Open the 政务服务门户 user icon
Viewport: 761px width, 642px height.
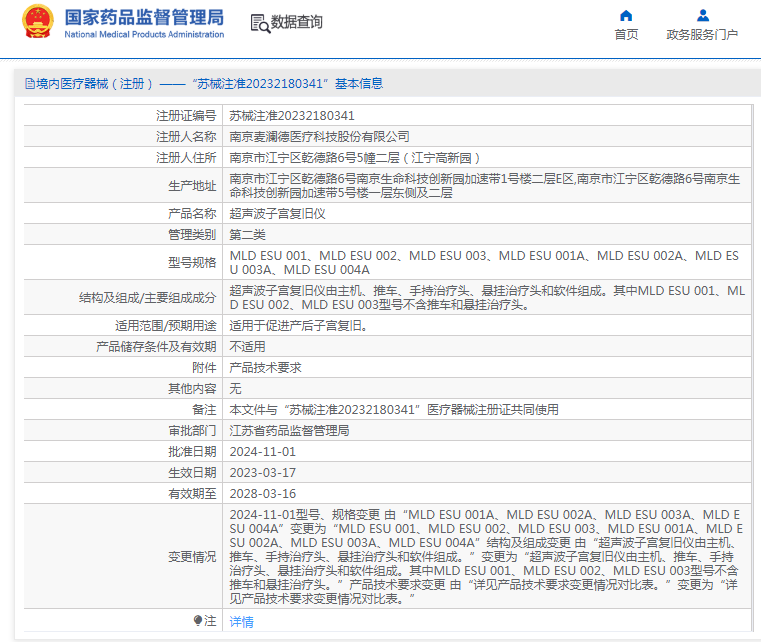pyautogui.click(x=702, y=16)
